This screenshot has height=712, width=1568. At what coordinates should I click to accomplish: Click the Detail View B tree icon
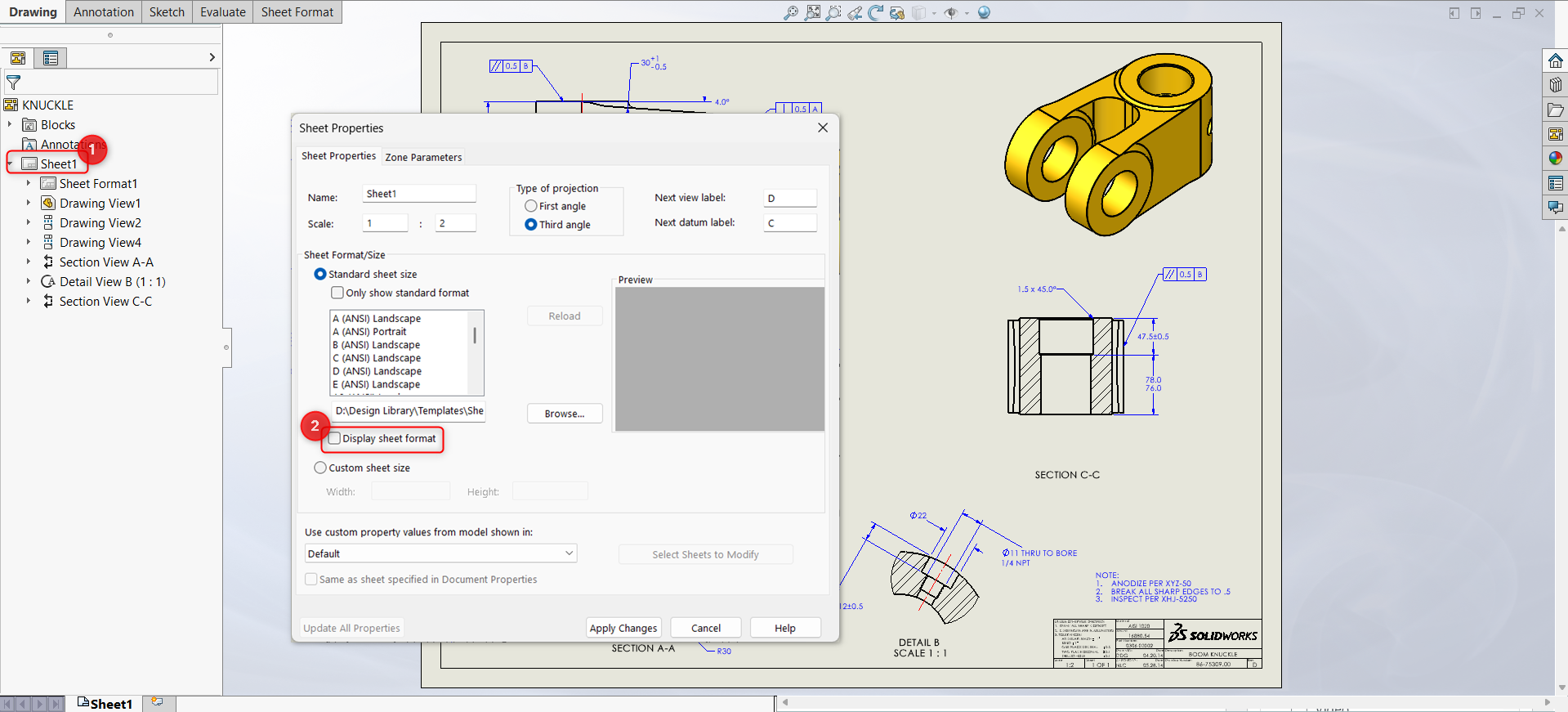tap(48, 282)
